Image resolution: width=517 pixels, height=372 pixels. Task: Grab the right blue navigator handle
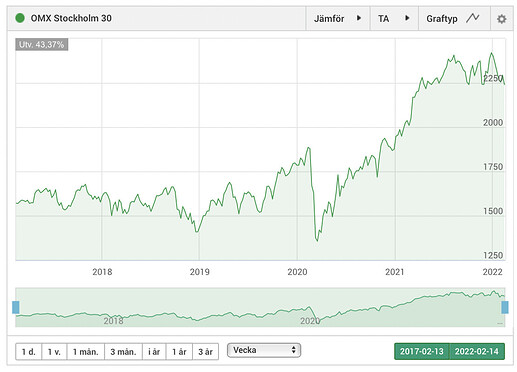coord(505,307)
